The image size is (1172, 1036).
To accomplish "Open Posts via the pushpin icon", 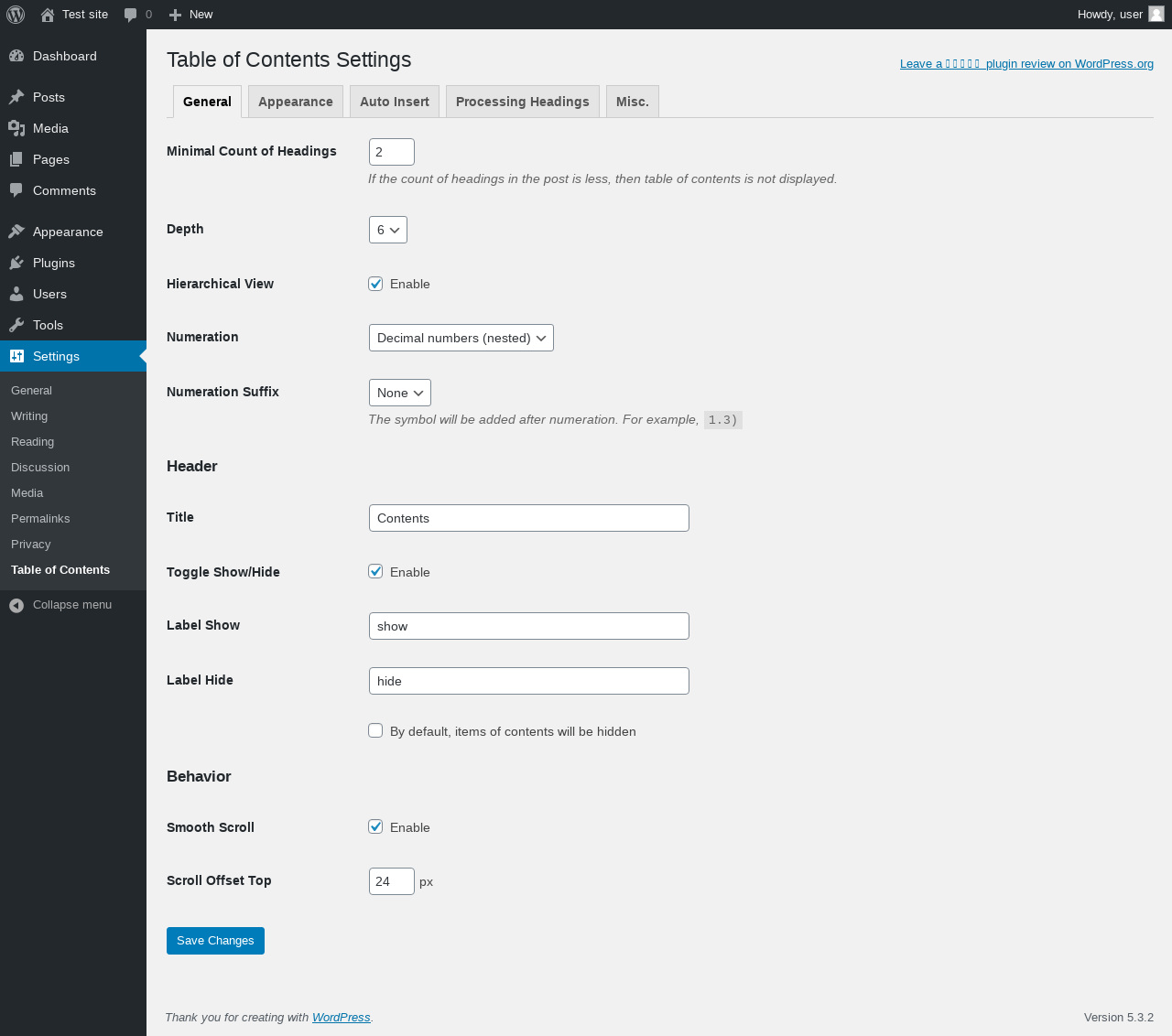I will click(x=16, y=97).
